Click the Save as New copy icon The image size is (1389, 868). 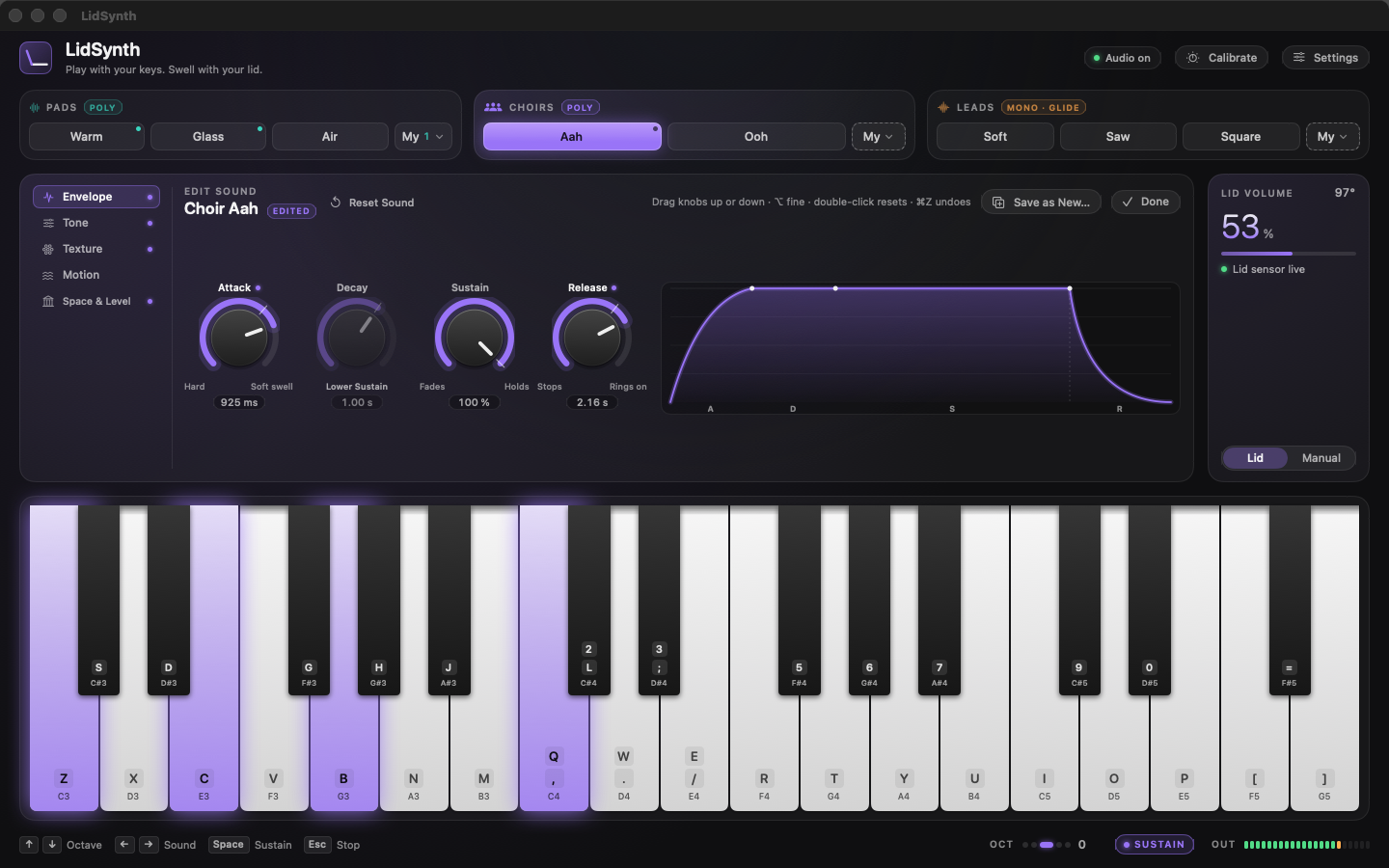tap(998, 203)
